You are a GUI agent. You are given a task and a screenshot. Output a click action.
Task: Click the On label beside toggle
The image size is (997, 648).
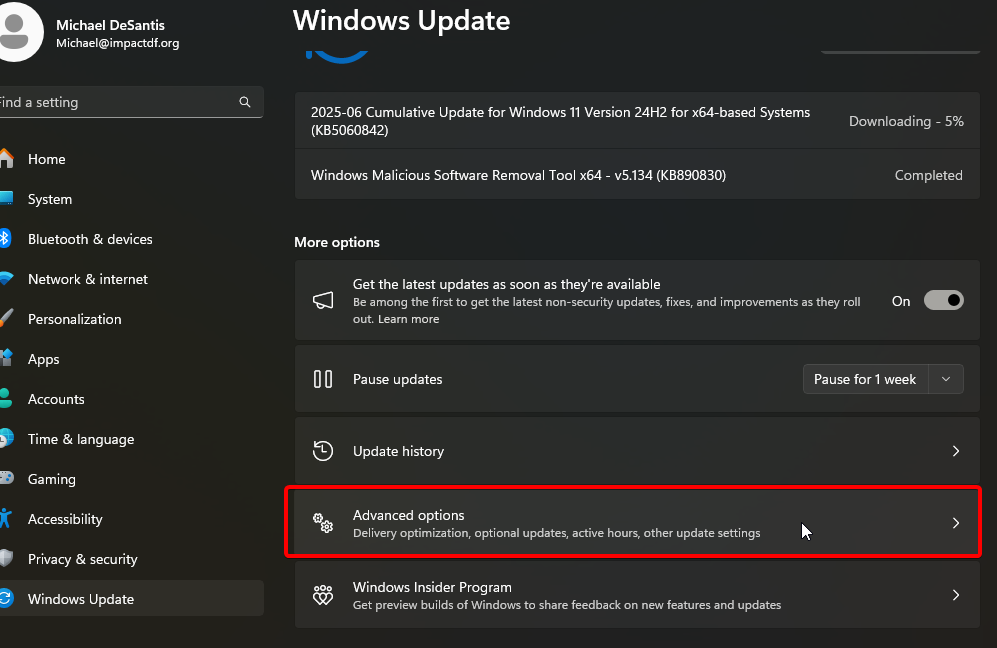pyautogui.click(x=901, y=301)
